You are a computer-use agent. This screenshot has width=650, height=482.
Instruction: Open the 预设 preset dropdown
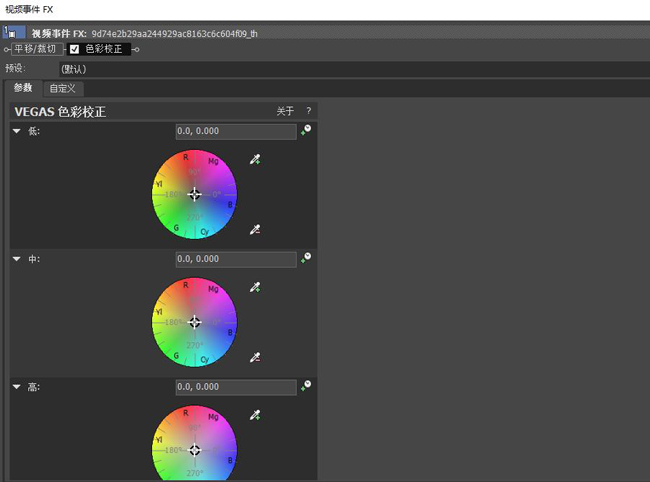pos(354,69)
